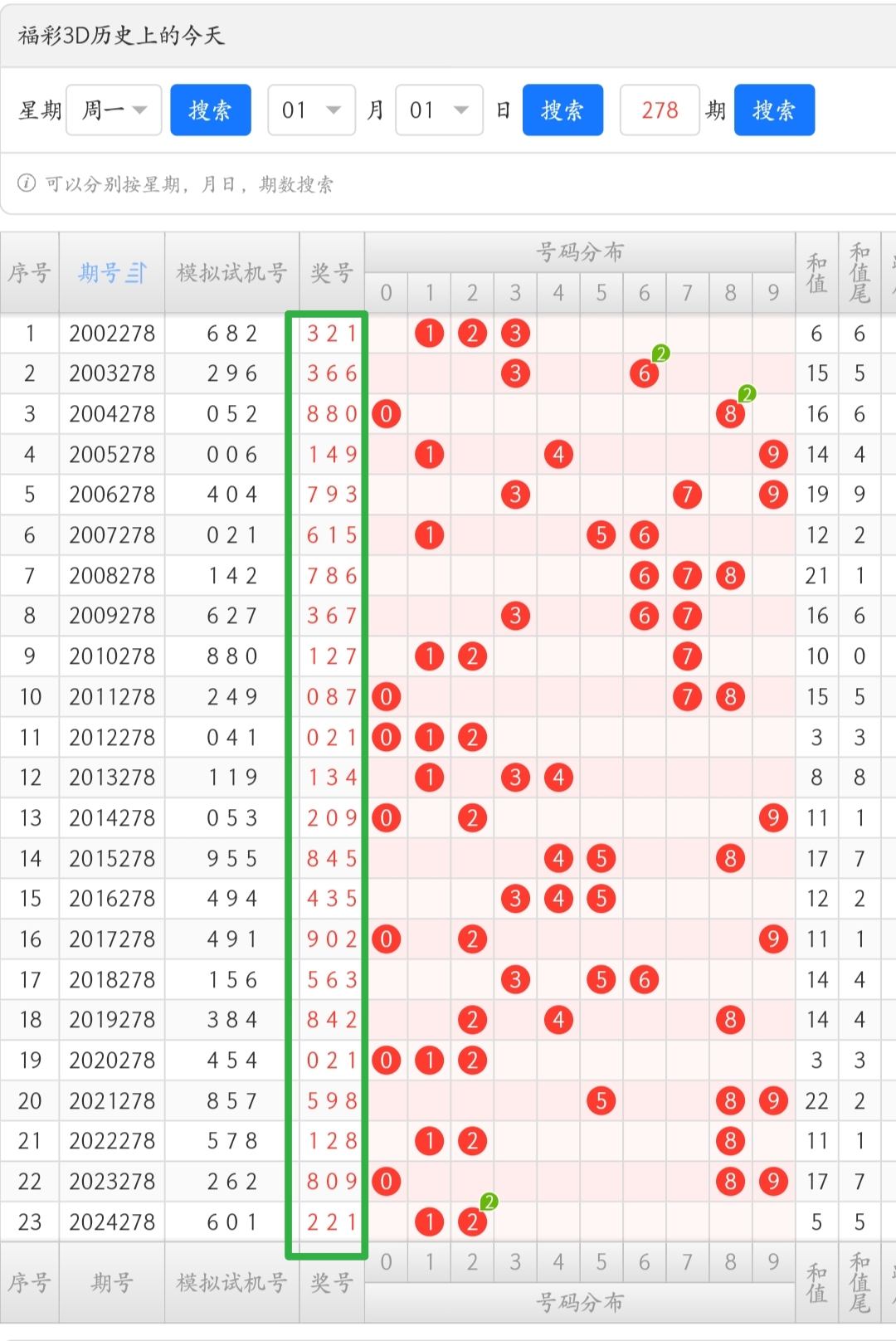
Task: Click winning number 8 8 0 in row 3
Action: [x=332, y=414]
